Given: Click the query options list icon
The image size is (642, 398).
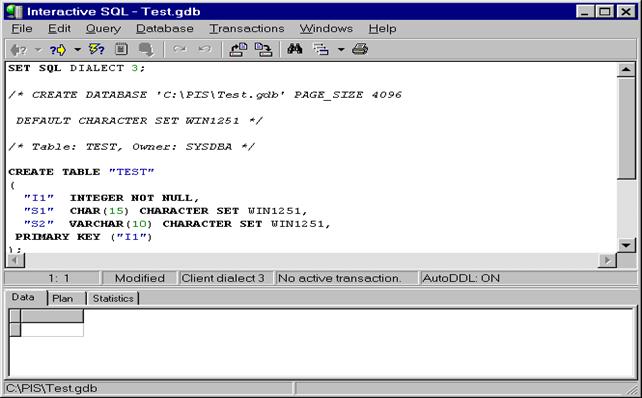Looking at the screenshot, I should click(321, 50).
